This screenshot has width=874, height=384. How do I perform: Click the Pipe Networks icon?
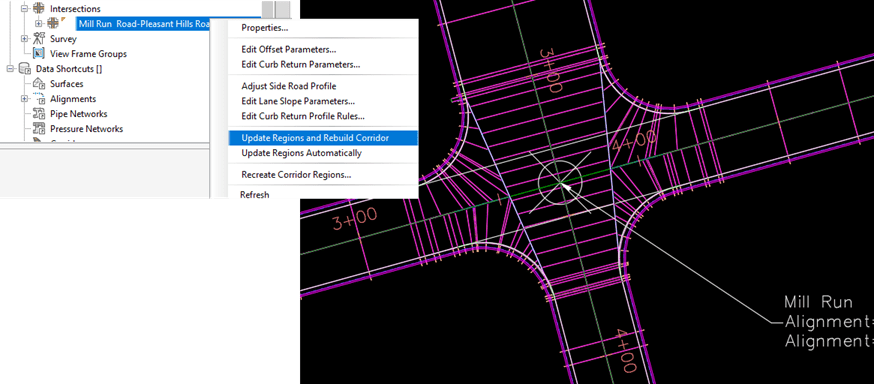click(39, 114)
